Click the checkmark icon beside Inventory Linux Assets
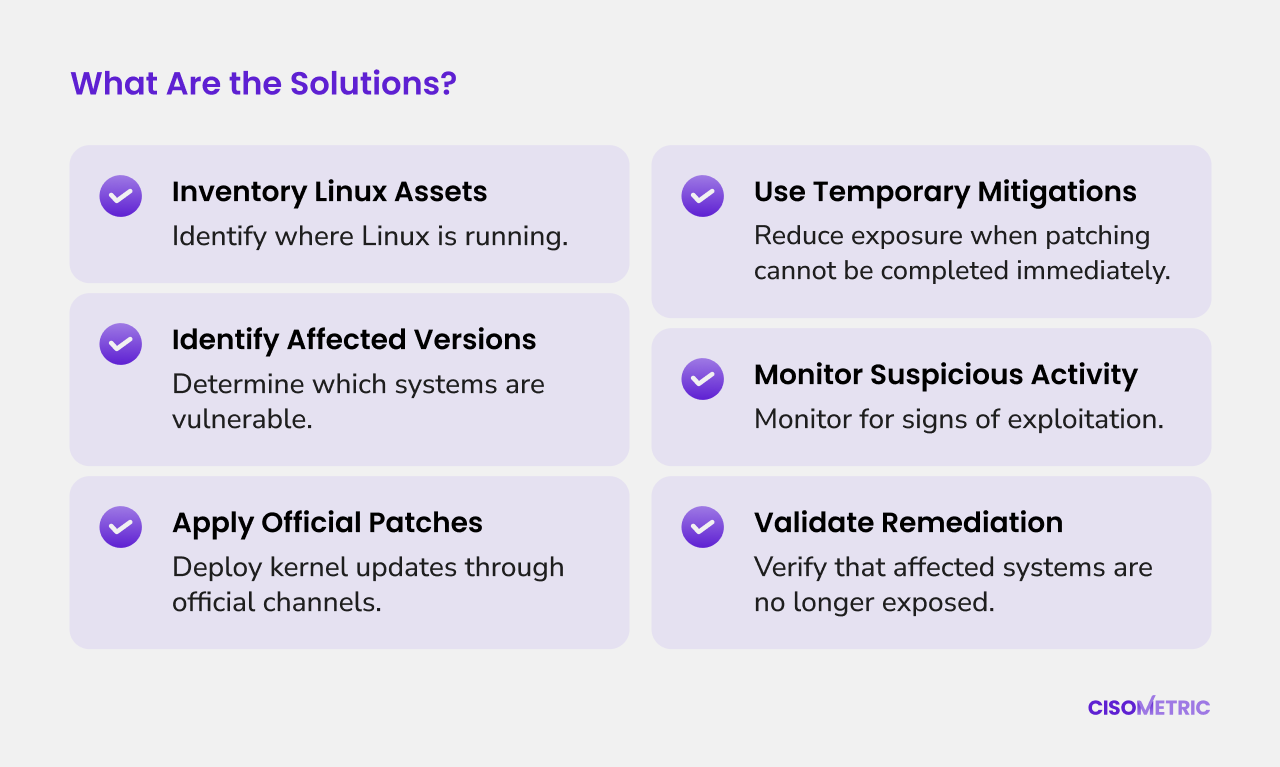 click(120, 196)
